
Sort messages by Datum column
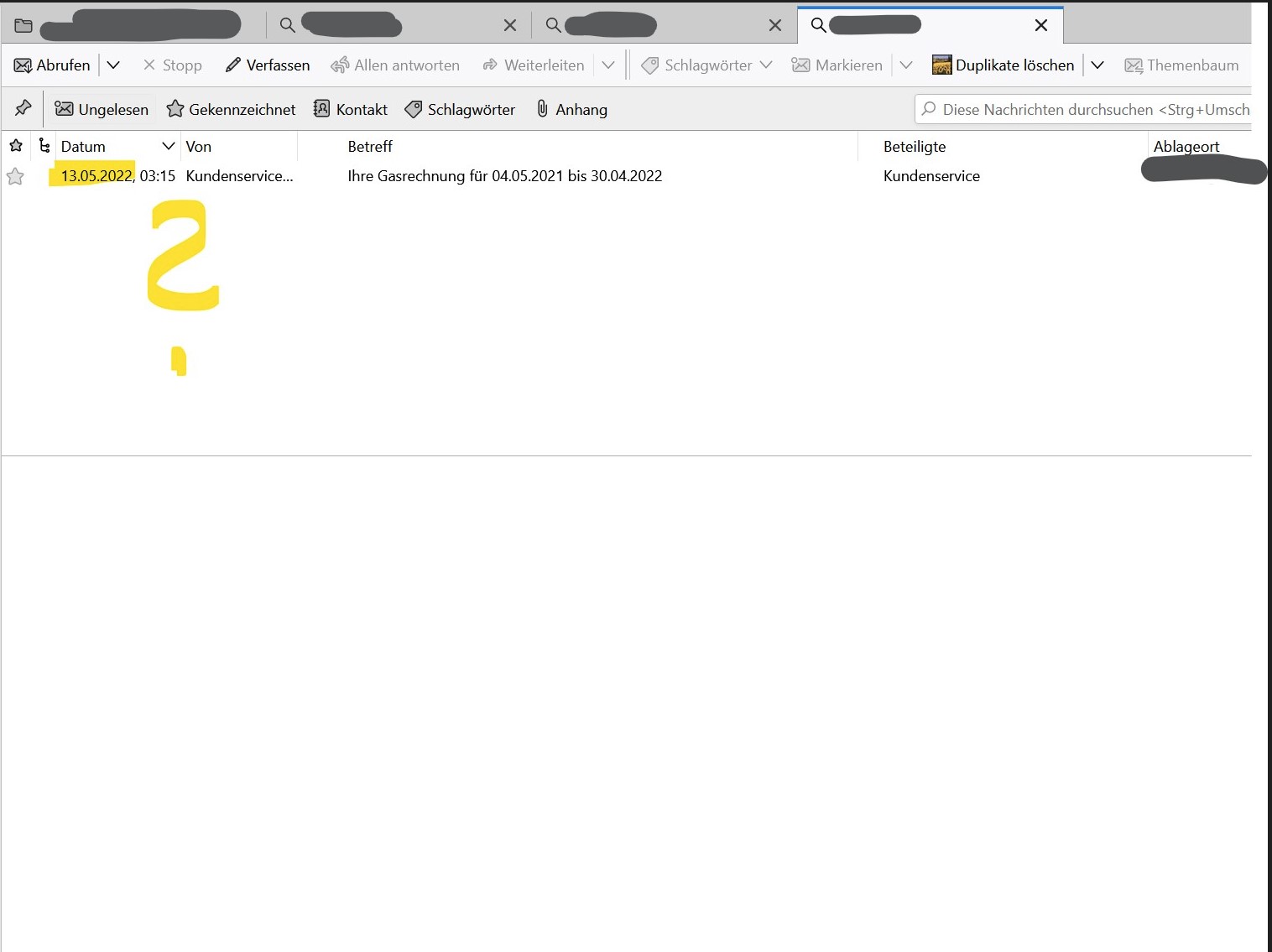117,146
